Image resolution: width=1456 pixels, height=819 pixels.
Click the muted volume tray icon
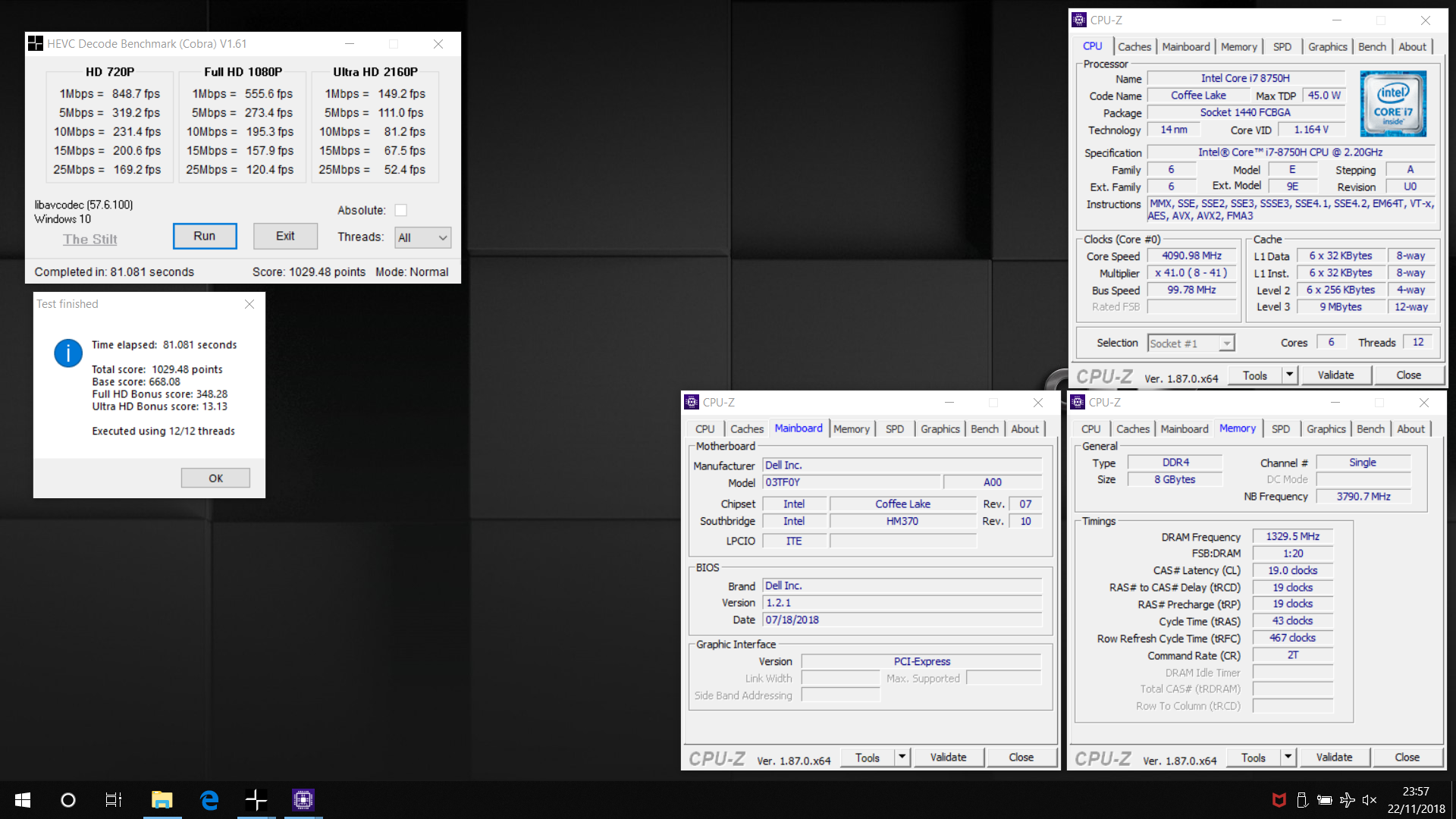pos(1370,800)
